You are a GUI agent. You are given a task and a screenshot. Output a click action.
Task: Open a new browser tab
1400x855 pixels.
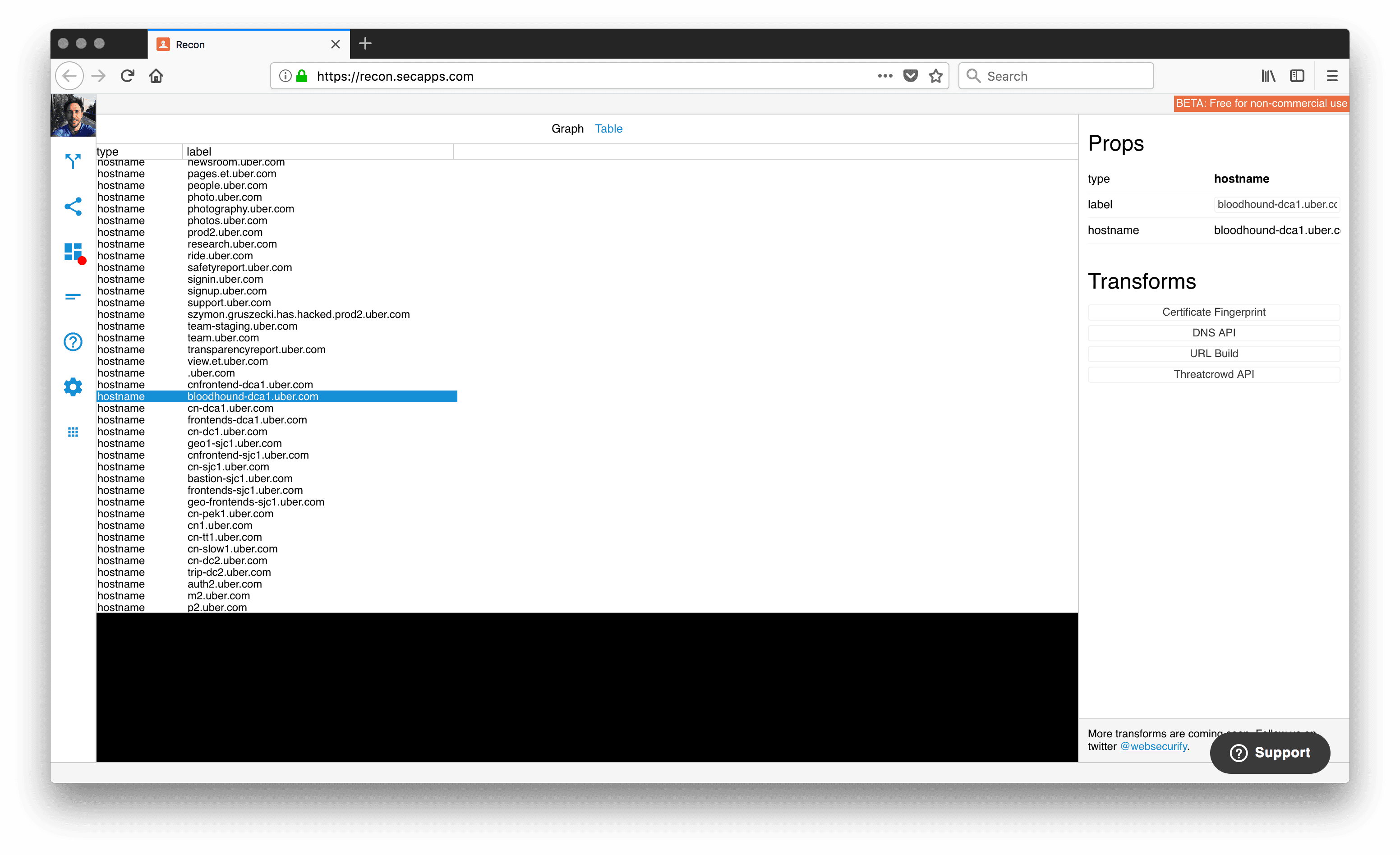365,44
